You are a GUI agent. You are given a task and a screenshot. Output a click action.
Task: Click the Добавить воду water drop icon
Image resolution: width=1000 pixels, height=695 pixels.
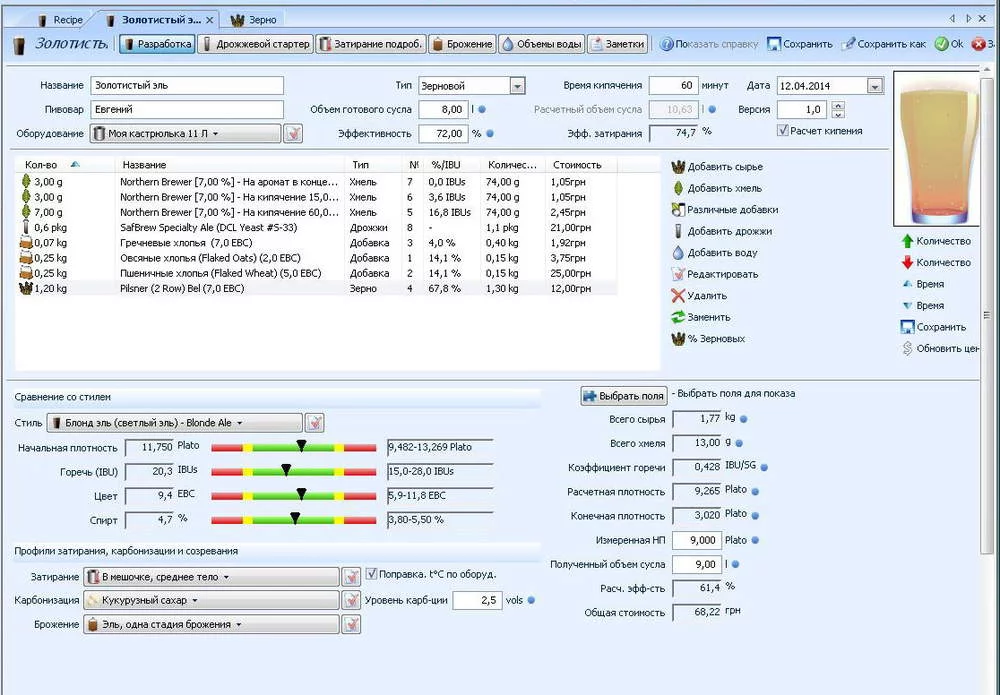678,253
